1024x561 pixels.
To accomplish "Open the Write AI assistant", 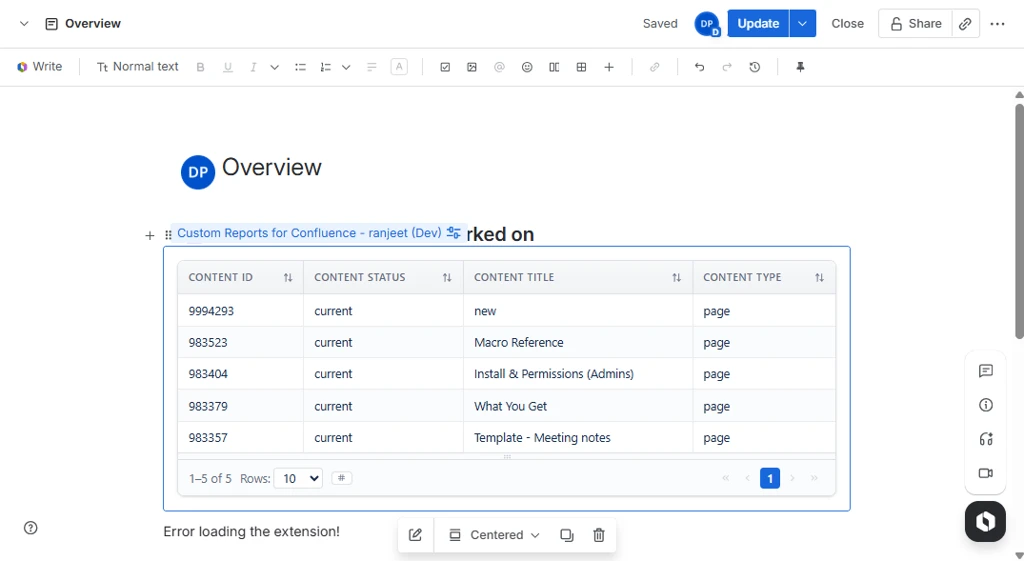I will click(x=39, y=67).
